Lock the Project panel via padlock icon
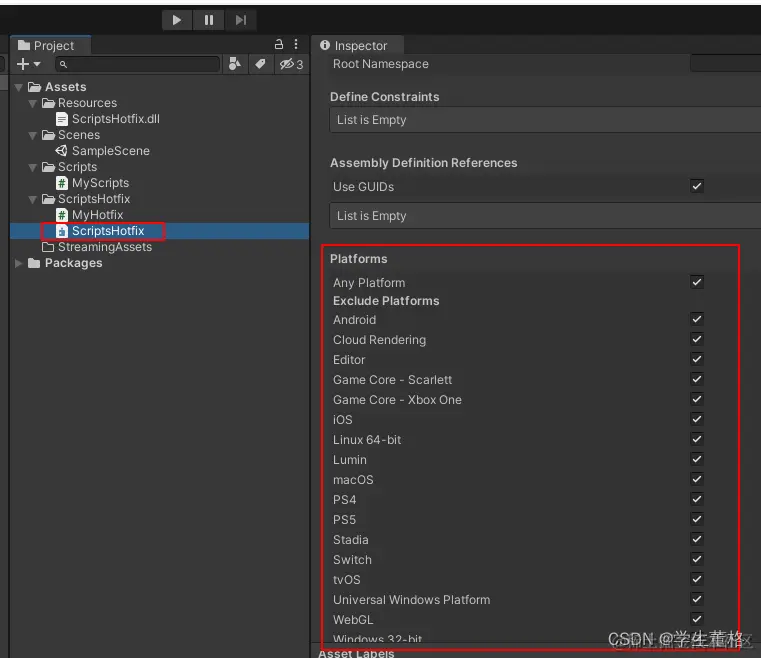 (x=279, y=44)
